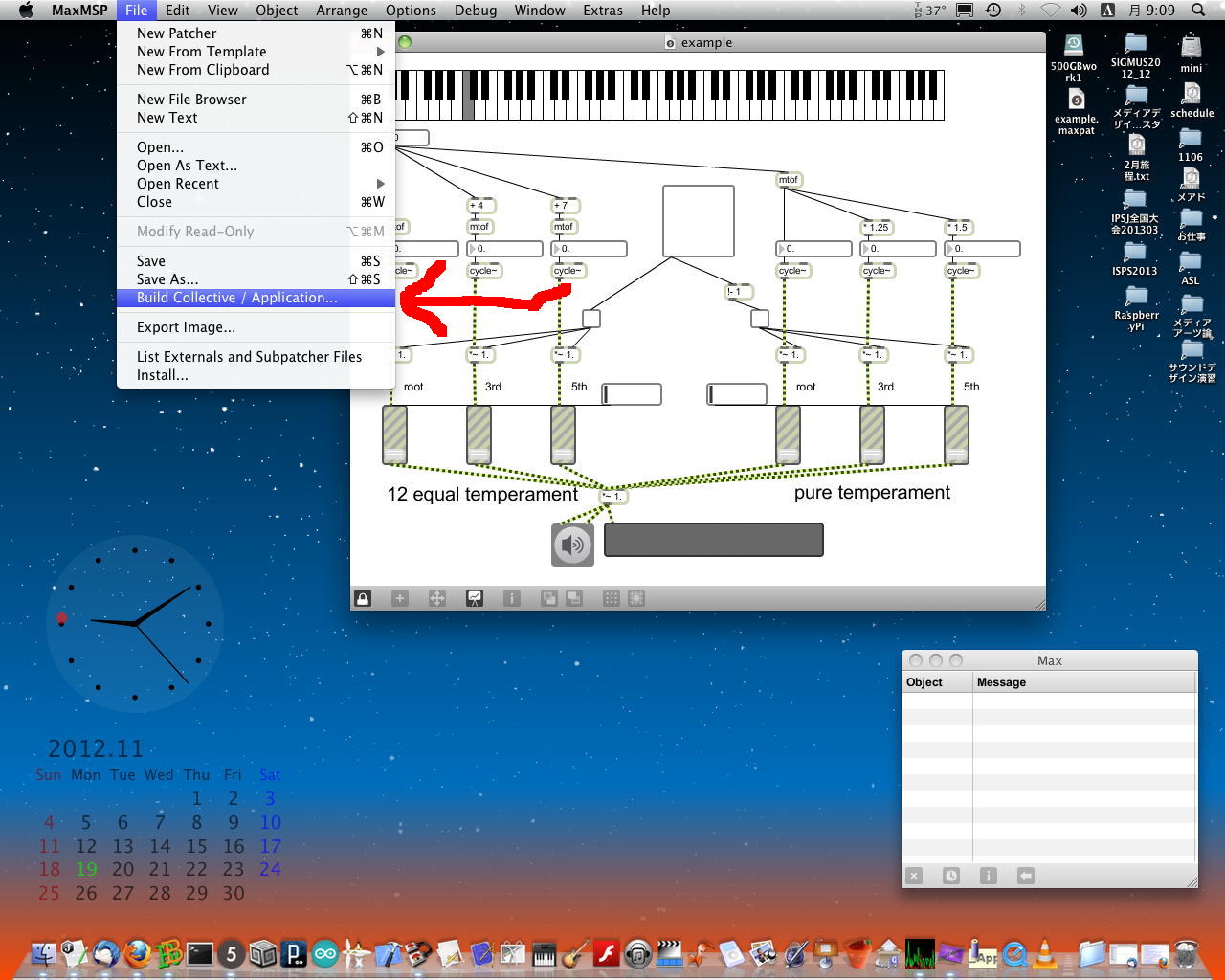Toggle the left small checkbox in patcher

591,319
